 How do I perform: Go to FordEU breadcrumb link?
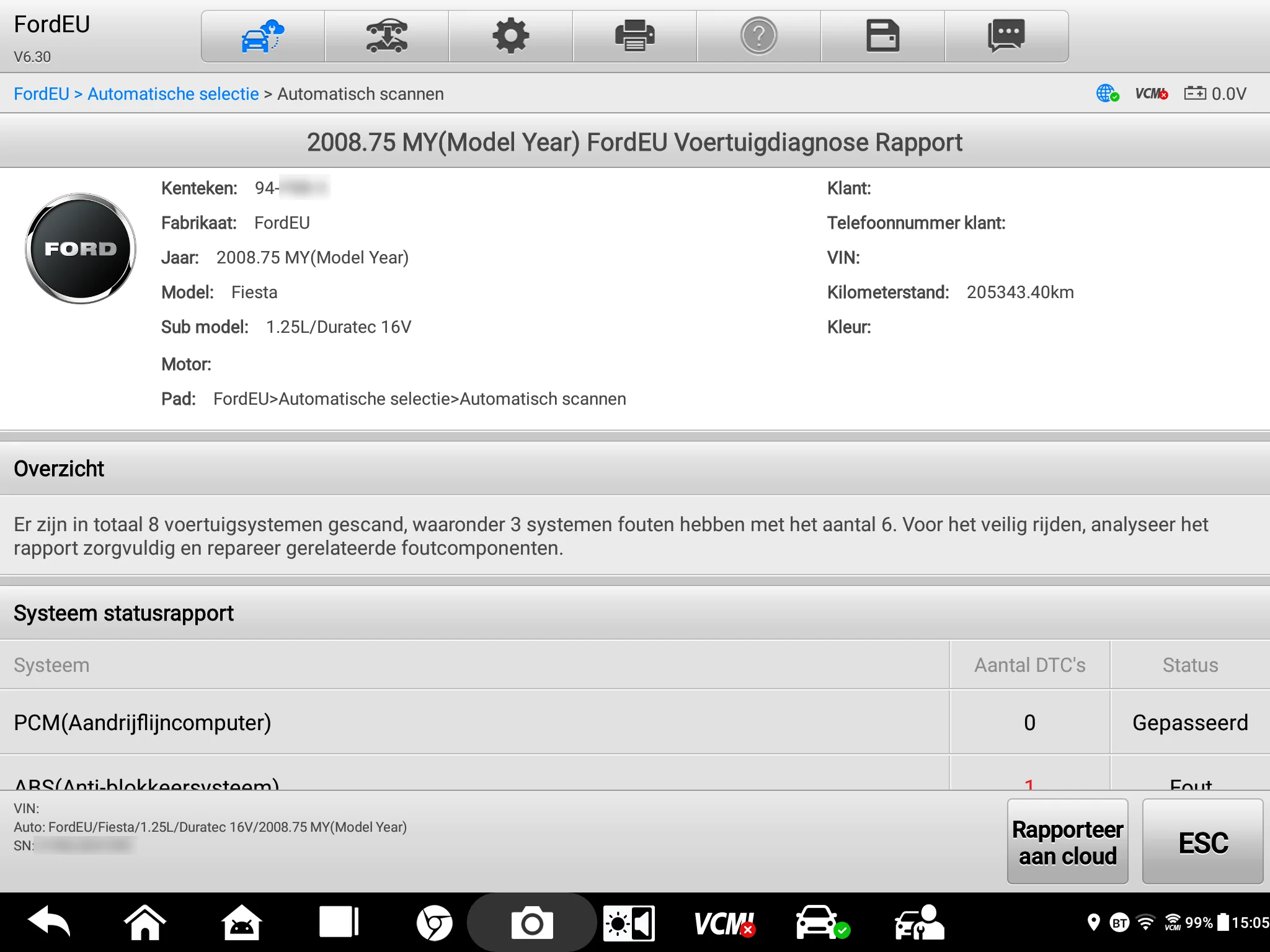(42, 94)
